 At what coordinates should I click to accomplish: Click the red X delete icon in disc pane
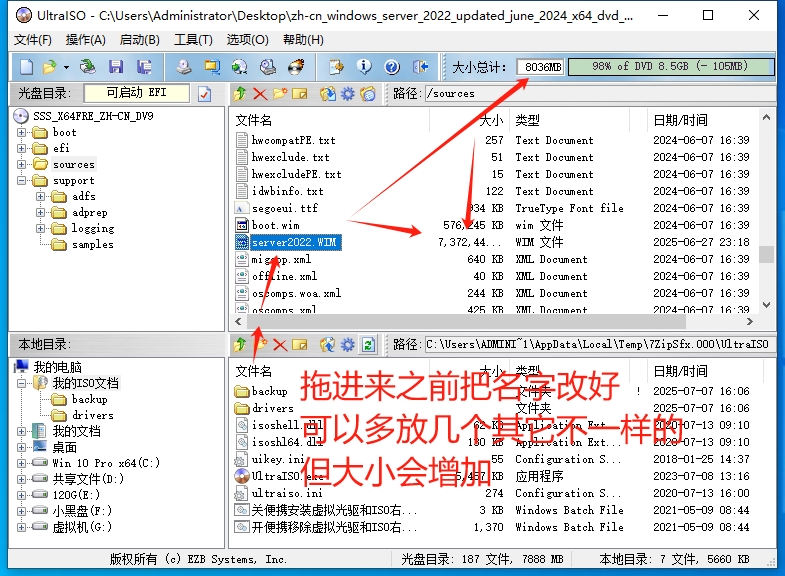[259, 94]
